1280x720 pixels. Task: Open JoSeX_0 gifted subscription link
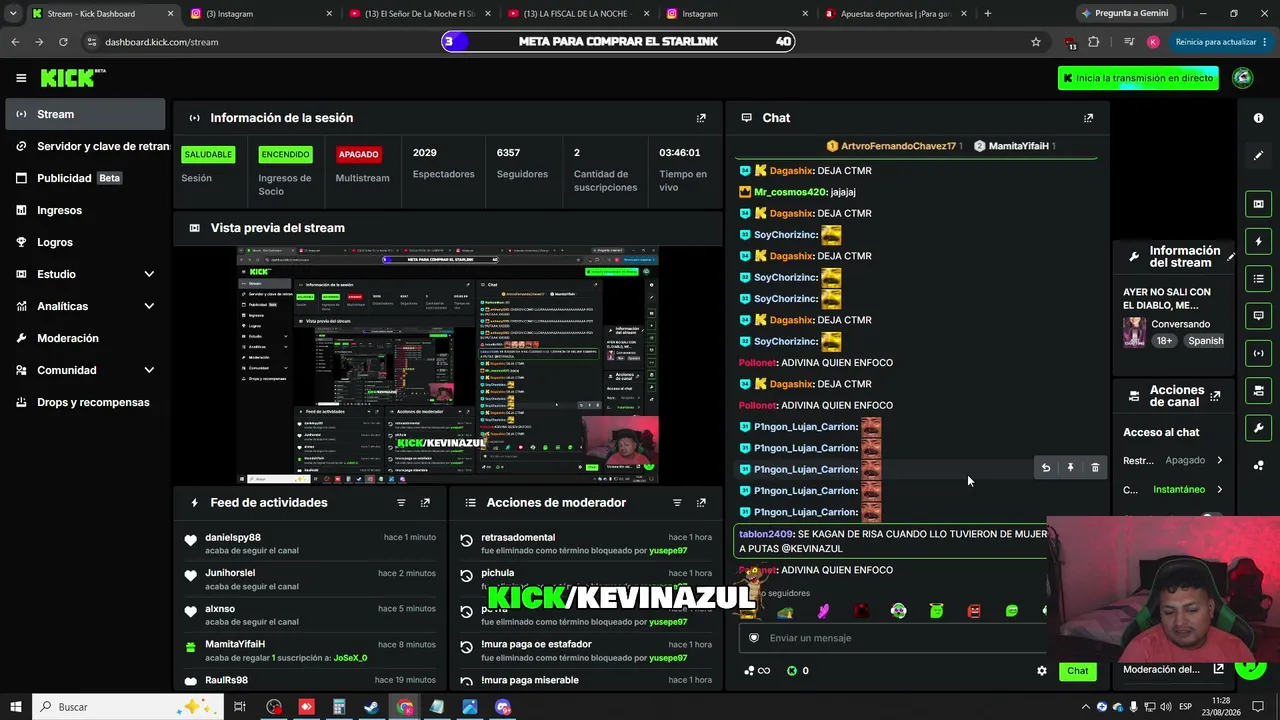[x=350, y=658]
